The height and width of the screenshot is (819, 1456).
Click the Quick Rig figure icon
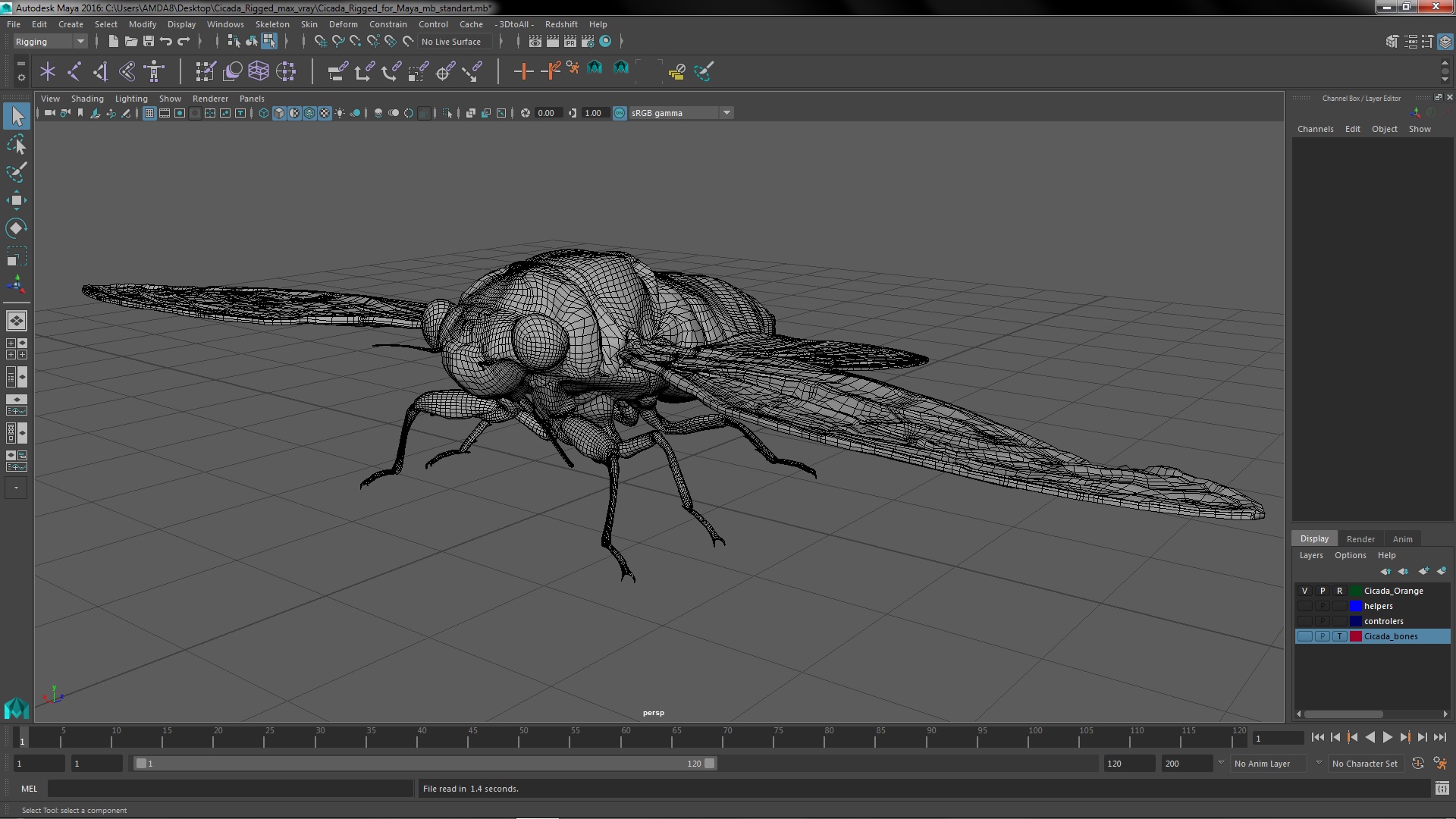tap(154, 71)
